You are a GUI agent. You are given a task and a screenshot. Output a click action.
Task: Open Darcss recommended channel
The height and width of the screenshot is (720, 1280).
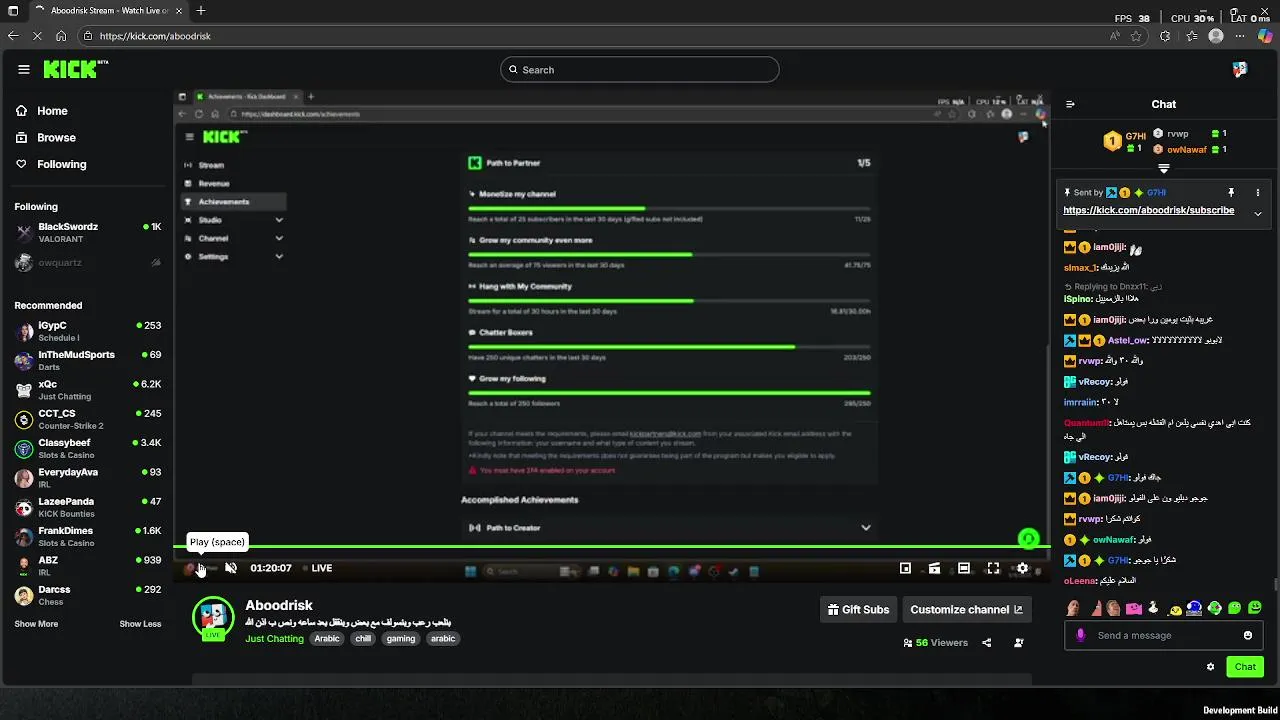(x=88, y=595)
